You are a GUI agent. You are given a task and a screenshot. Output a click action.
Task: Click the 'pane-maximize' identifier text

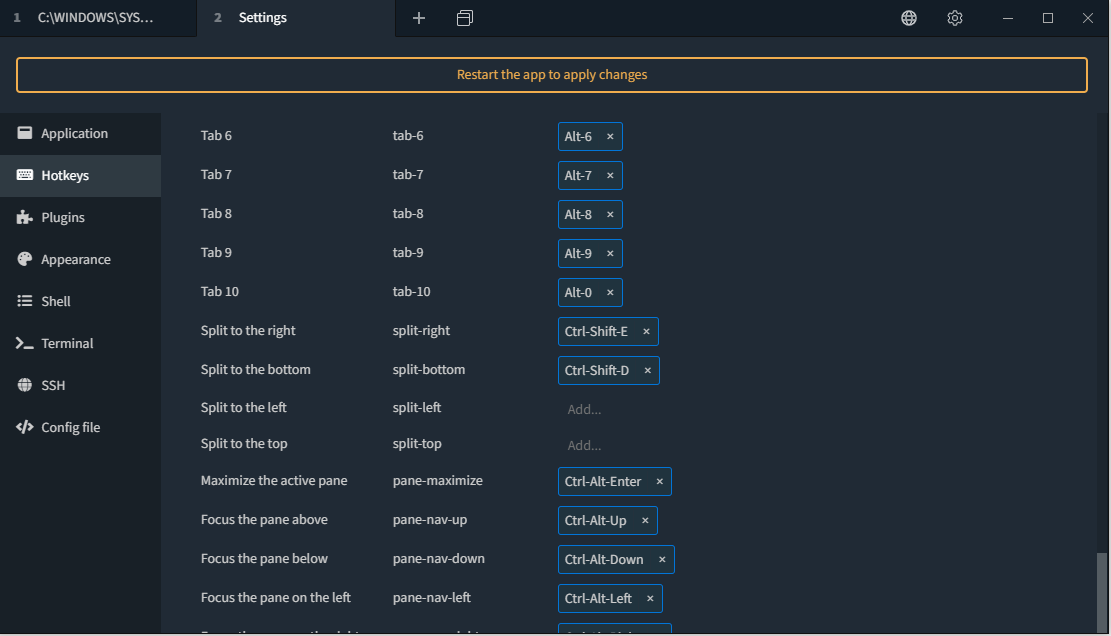point(438,481)
